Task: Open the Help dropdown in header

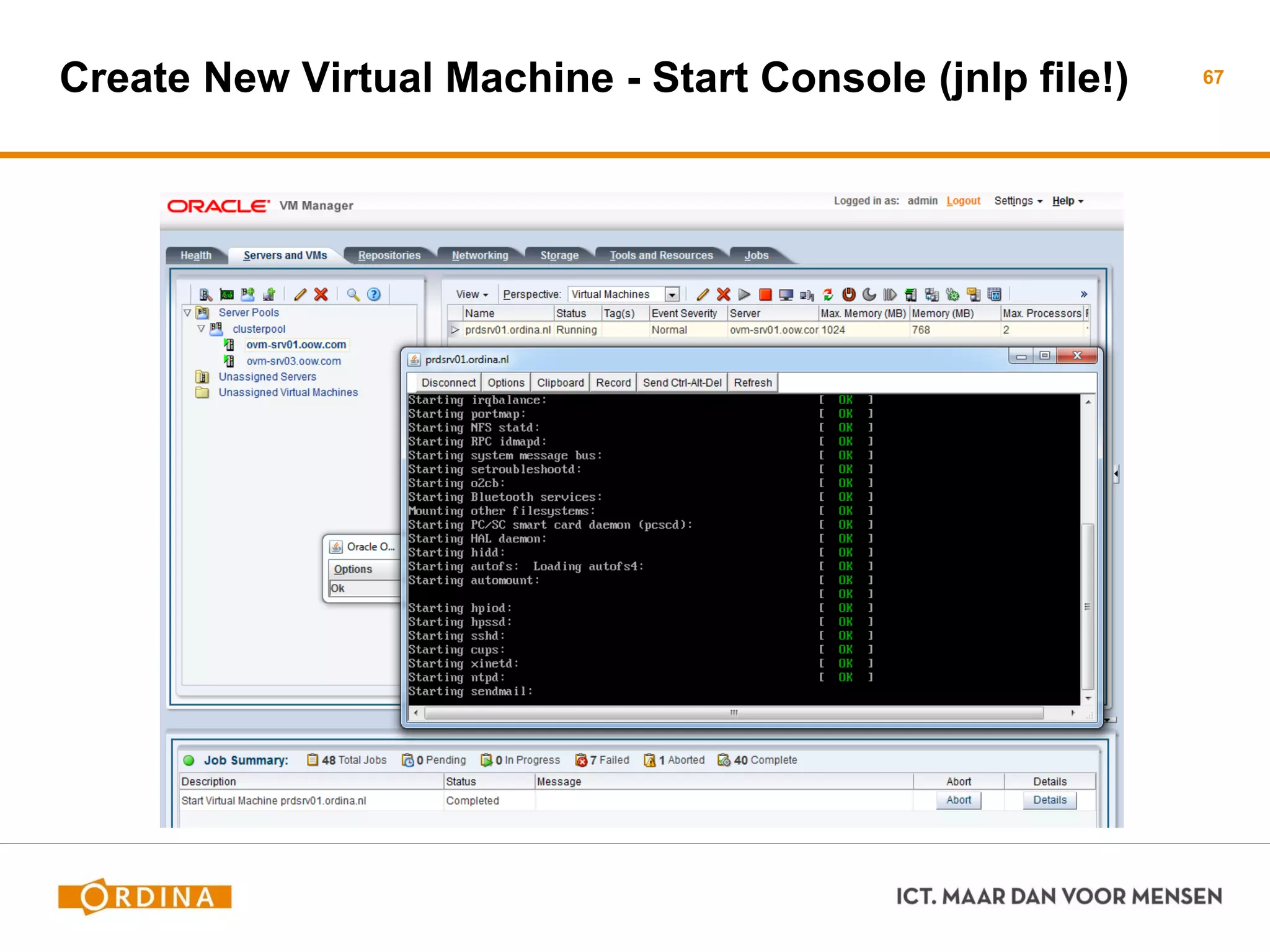Action: 1067,201
